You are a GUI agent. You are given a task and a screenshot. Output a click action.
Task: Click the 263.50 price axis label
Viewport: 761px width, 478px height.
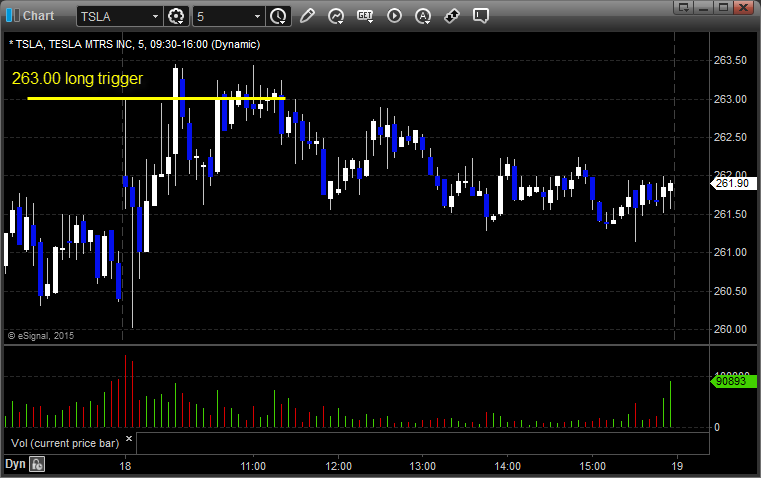(x=730, y=60)
